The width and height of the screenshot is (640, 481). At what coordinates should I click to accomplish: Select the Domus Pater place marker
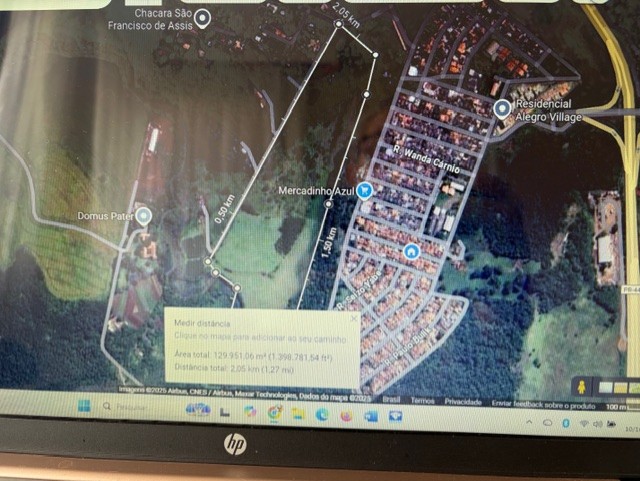point(144,215)
